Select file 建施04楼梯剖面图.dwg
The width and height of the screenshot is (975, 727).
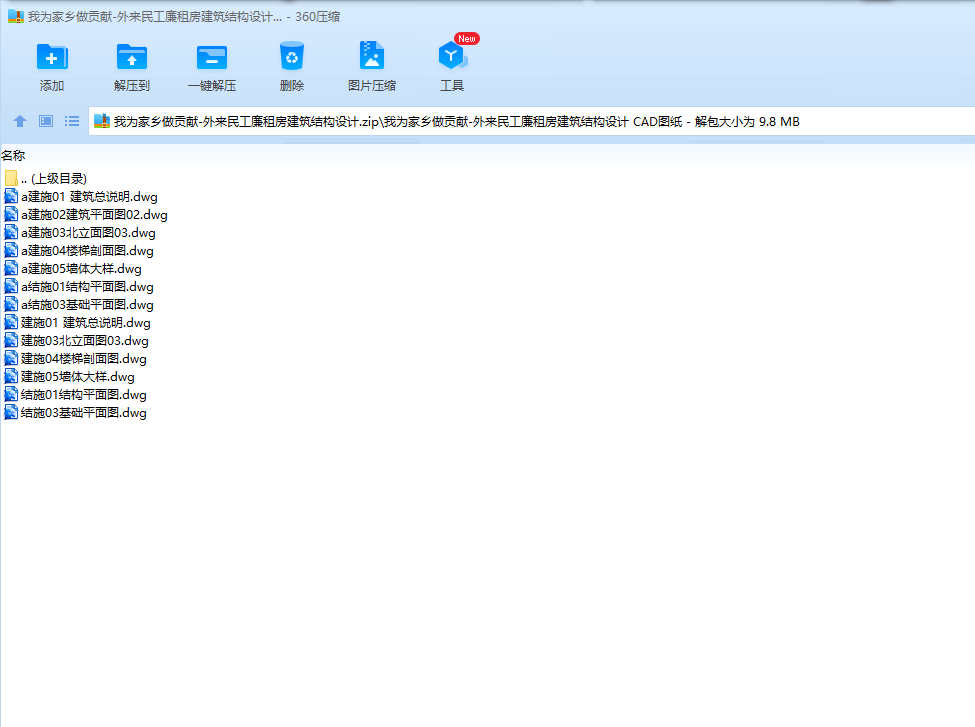[84, 359]
